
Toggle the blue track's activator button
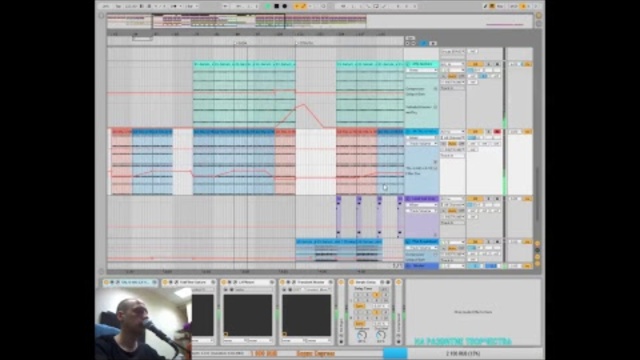pyautogui.click(x=475, y=131)
